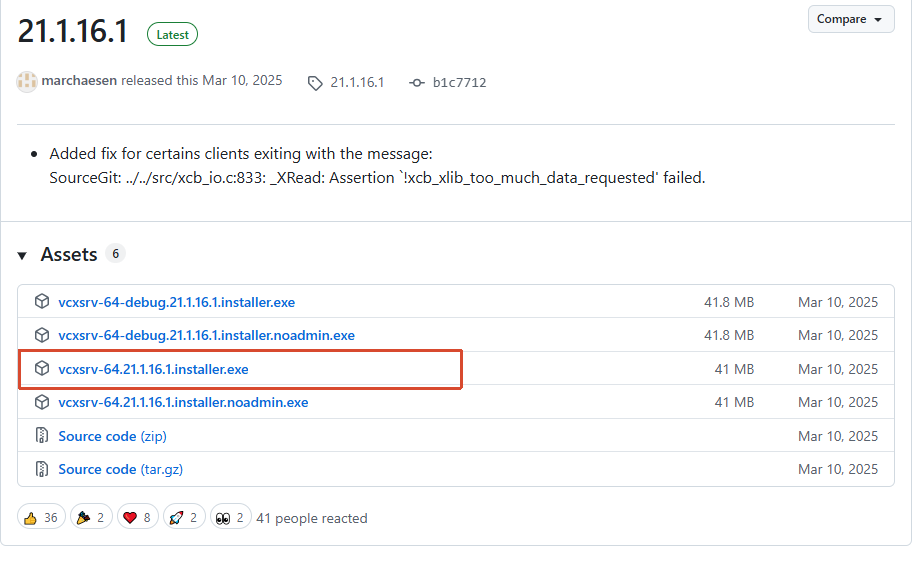
Task: Click the Mar 10, 2025 date of Source code (zip)
Action: pos(838,436)
